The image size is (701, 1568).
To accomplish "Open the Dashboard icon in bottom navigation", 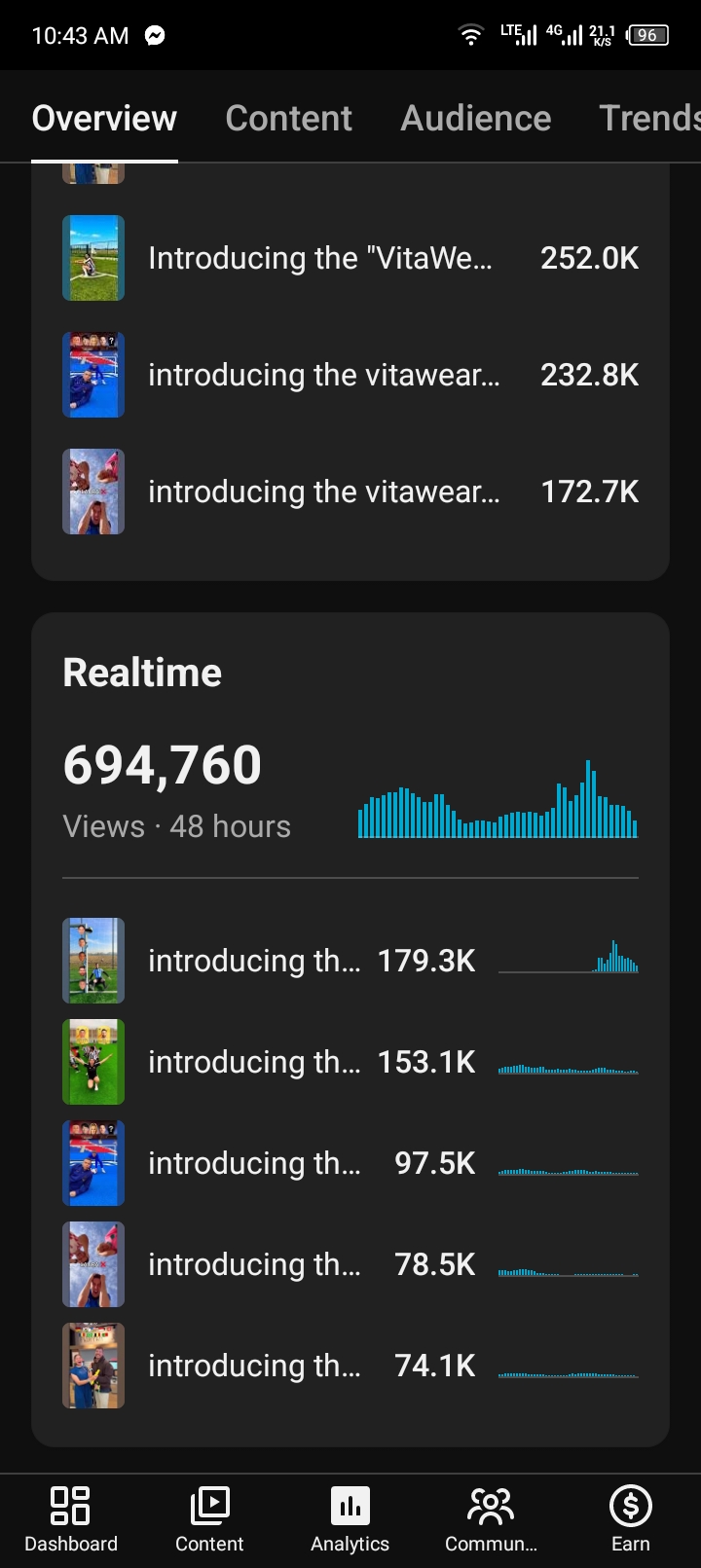I will pyautogui.click(x=70, y=1505).
